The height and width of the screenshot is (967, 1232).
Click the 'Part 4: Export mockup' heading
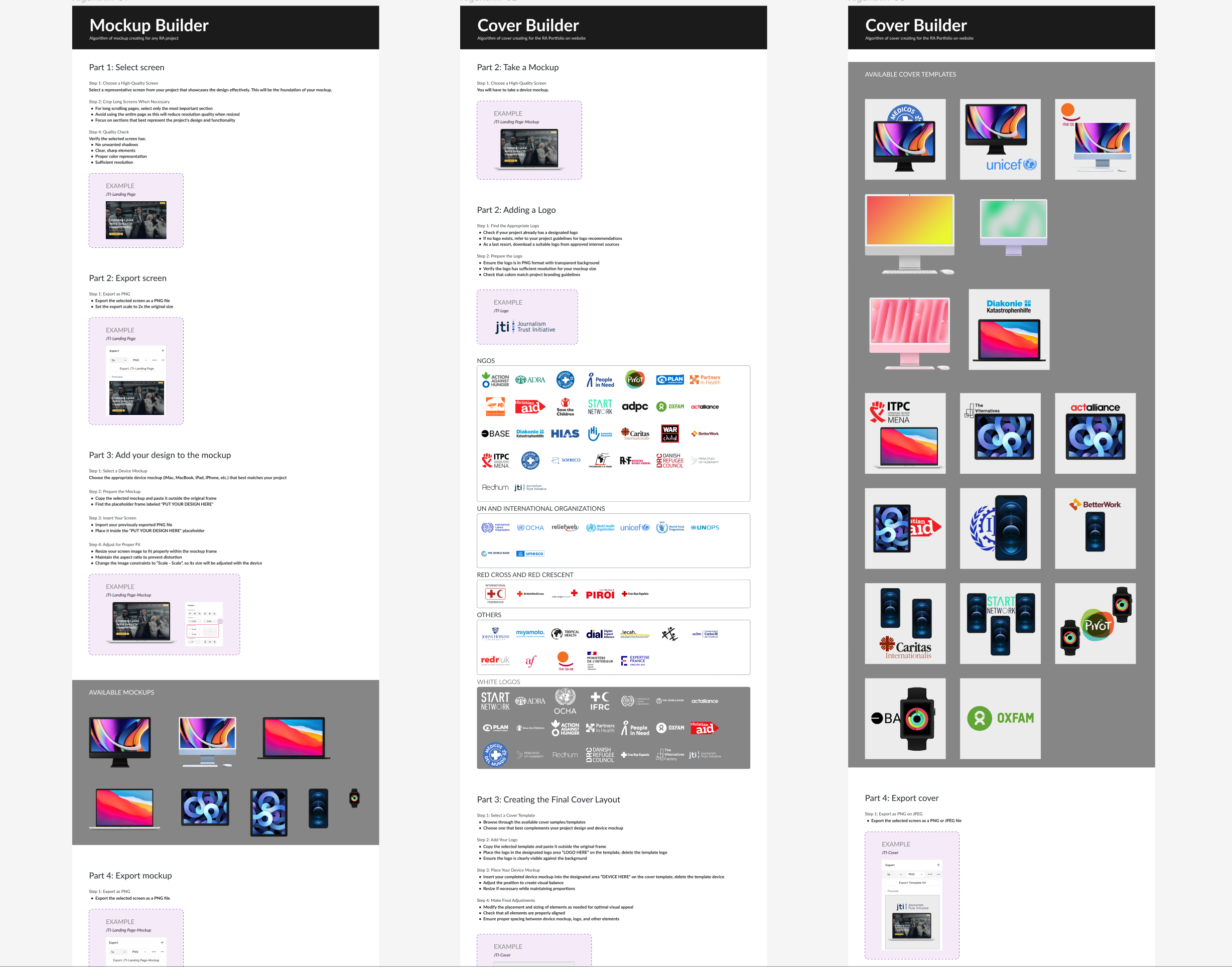pos(130,875)
